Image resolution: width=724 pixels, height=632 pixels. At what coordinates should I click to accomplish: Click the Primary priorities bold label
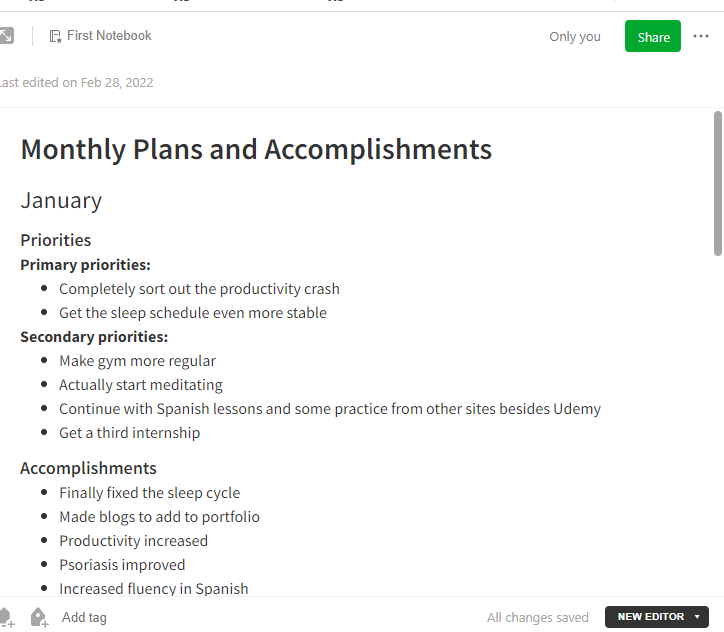coord(85,265)
